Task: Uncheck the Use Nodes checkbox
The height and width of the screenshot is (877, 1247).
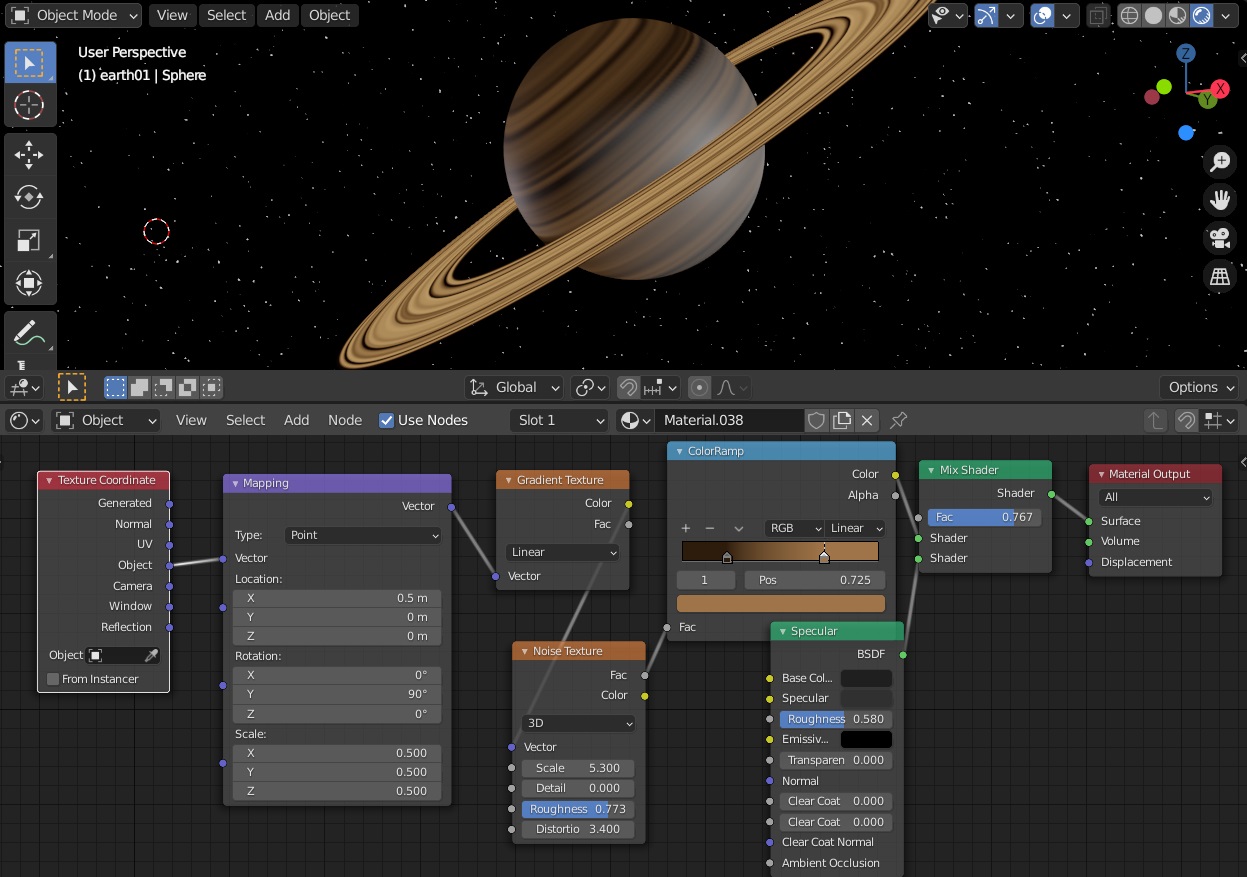Action: (x=387, y=420)
